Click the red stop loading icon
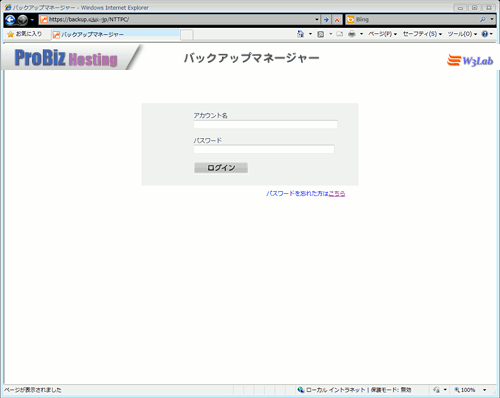Viewport: 500px width, 398px height. [337, 20]
